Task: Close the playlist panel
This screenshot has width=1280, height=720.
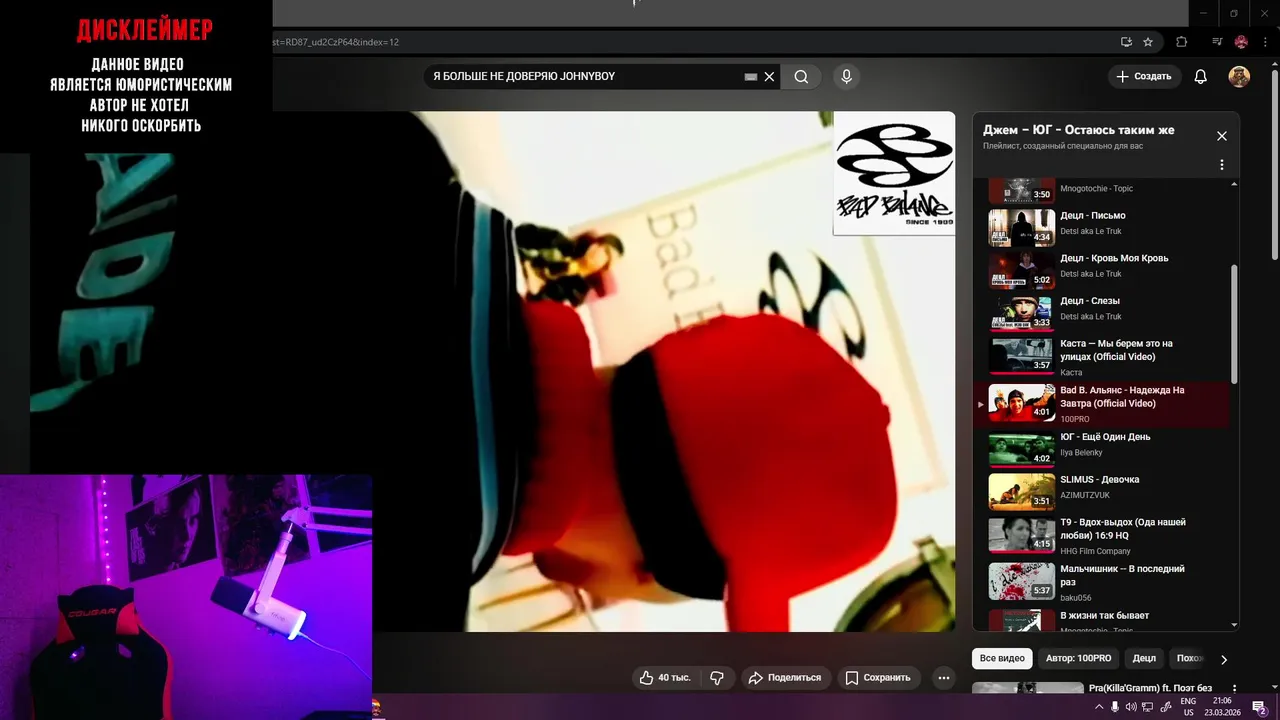Action: pyautogui.click(x=1221, y=136)
